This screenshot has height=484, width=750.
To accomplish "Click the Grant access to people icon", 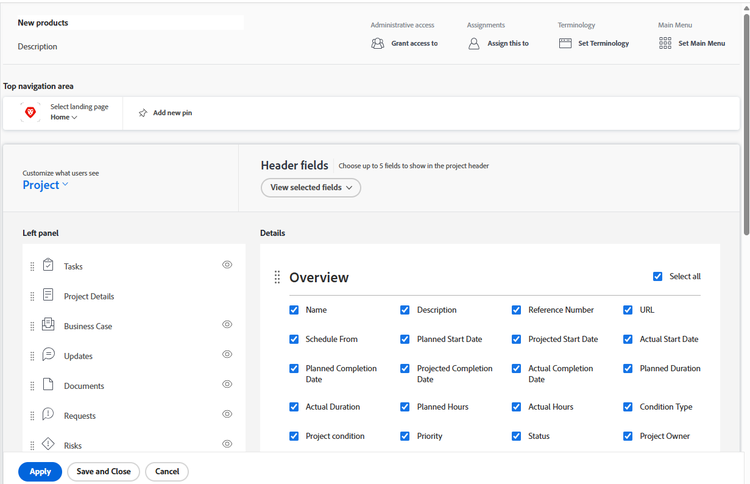I will [377, 43].
